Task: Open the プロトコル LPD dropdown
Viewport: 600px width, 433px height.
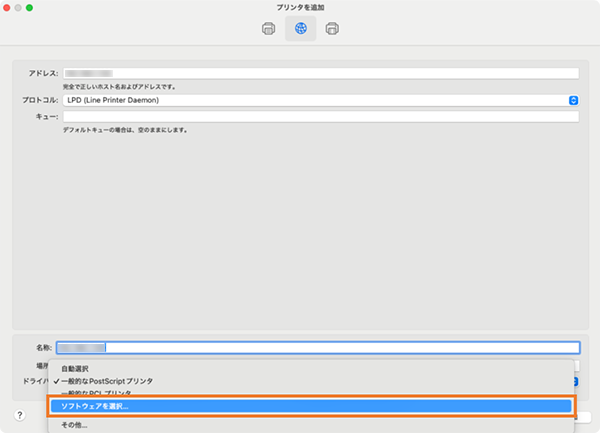Action: point(321,100)
